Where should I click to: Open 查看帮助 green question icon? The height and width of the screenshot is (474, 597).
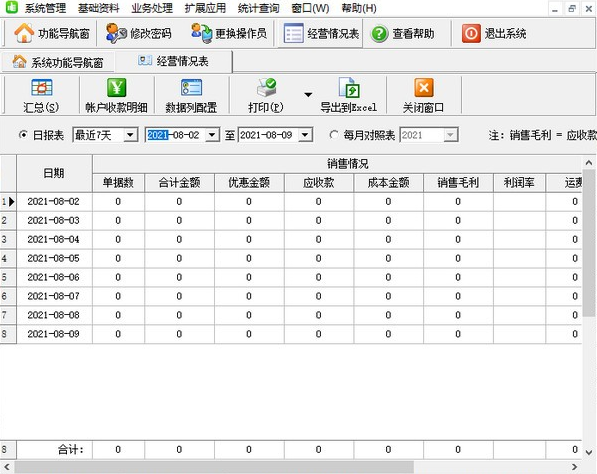point(379,34)
